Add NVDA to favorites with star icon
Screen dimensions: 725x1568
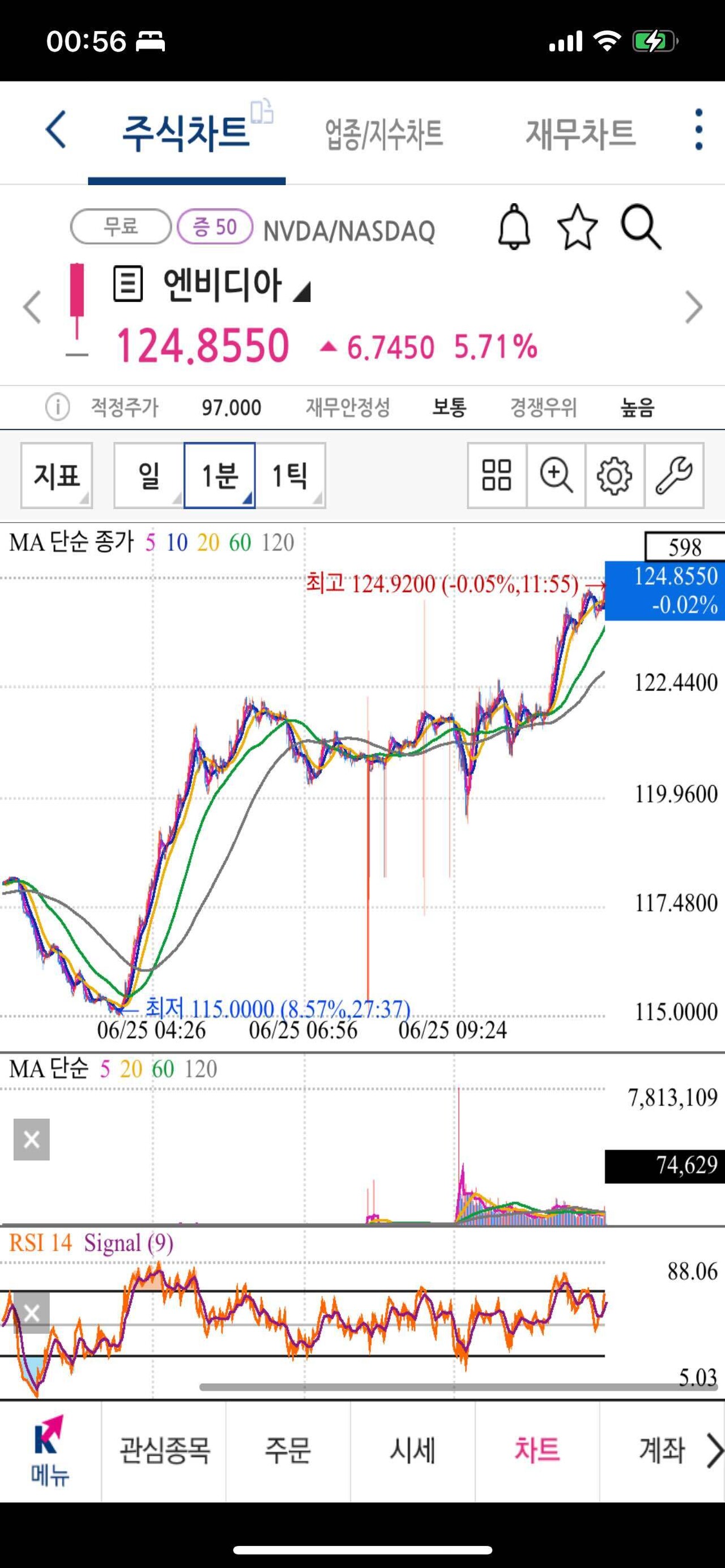coord(577,227)
